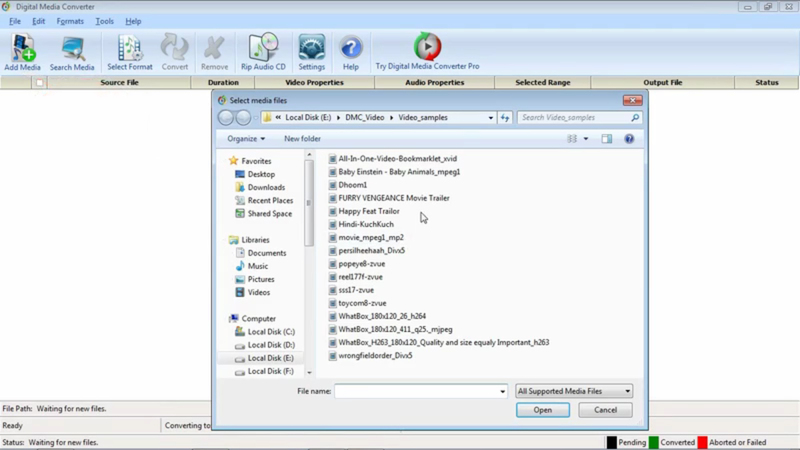Select Local Disk (E:) in sidebar
Screen dimensions: 800x450
264,358
